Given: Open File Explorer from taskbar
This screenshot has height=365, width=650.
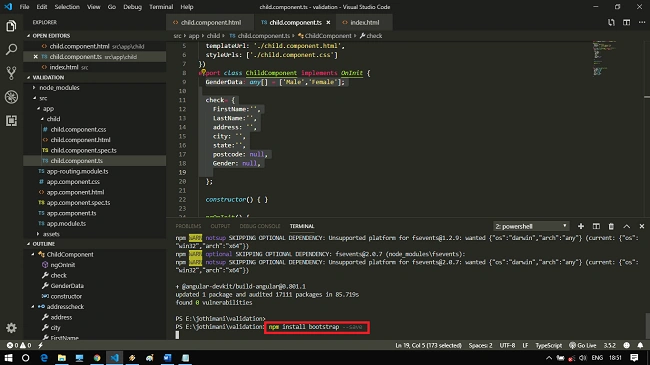Looking at the screenshot, I should pos(62,358).
